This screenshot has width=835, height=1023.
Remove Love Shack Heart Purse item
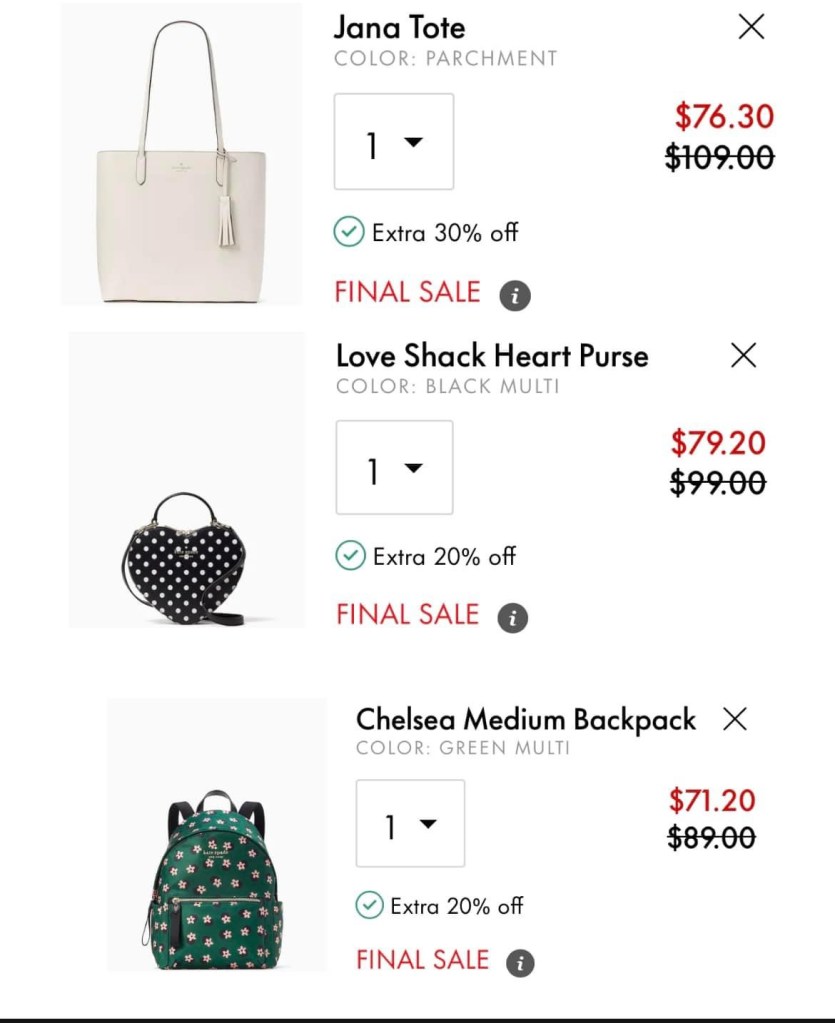tap(743, 355)
